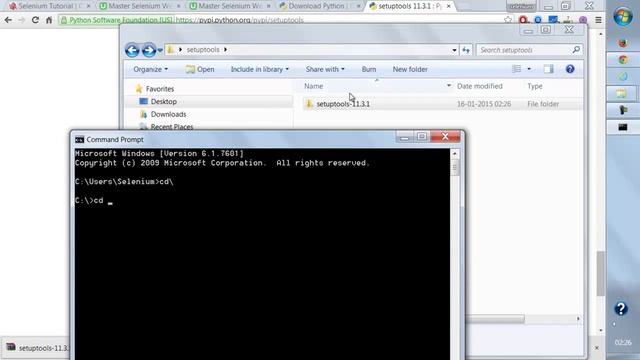The image size is (640, 360).
Task: Select Desktop in navigation pane
Action: coord(164,102)
